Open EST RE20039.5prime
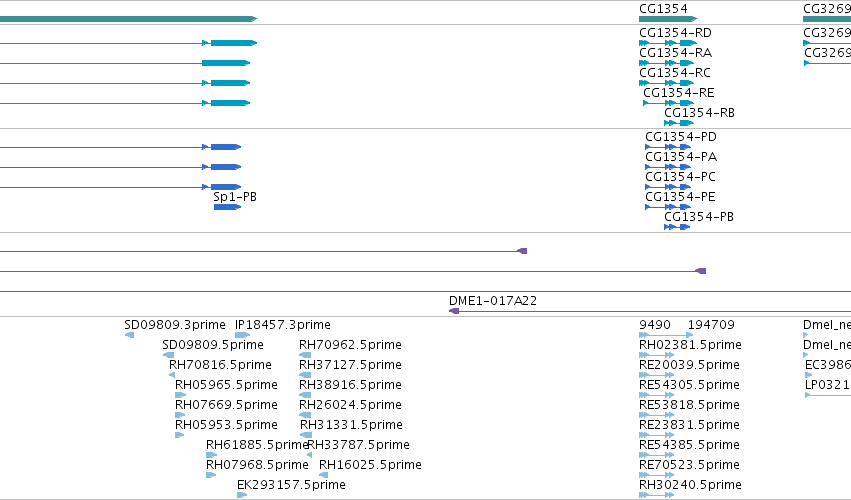The height and width of the screenshot is (500, 851). [689, 365]
